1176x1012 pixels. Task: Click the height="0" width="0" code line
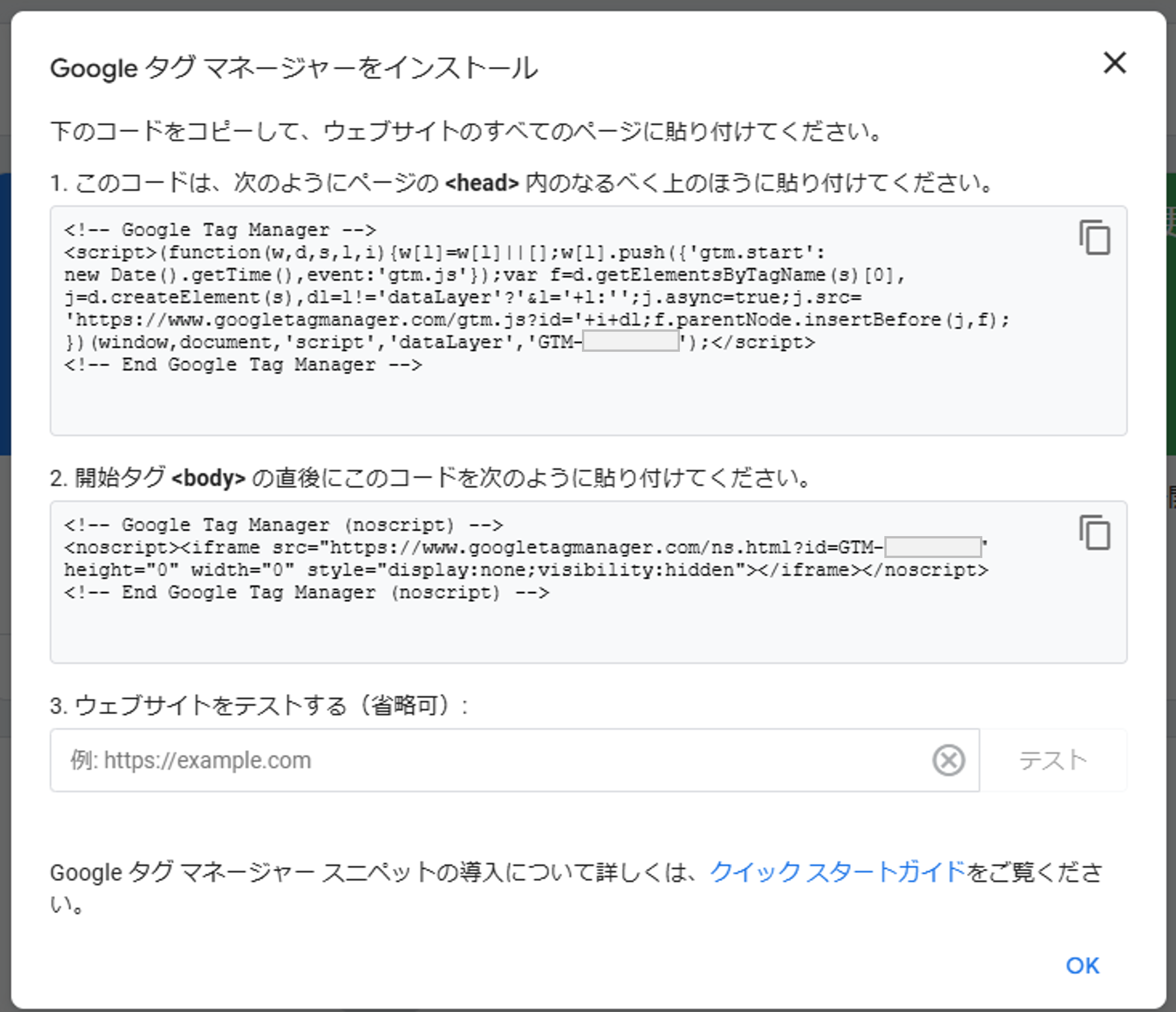(x=526, y=570)
